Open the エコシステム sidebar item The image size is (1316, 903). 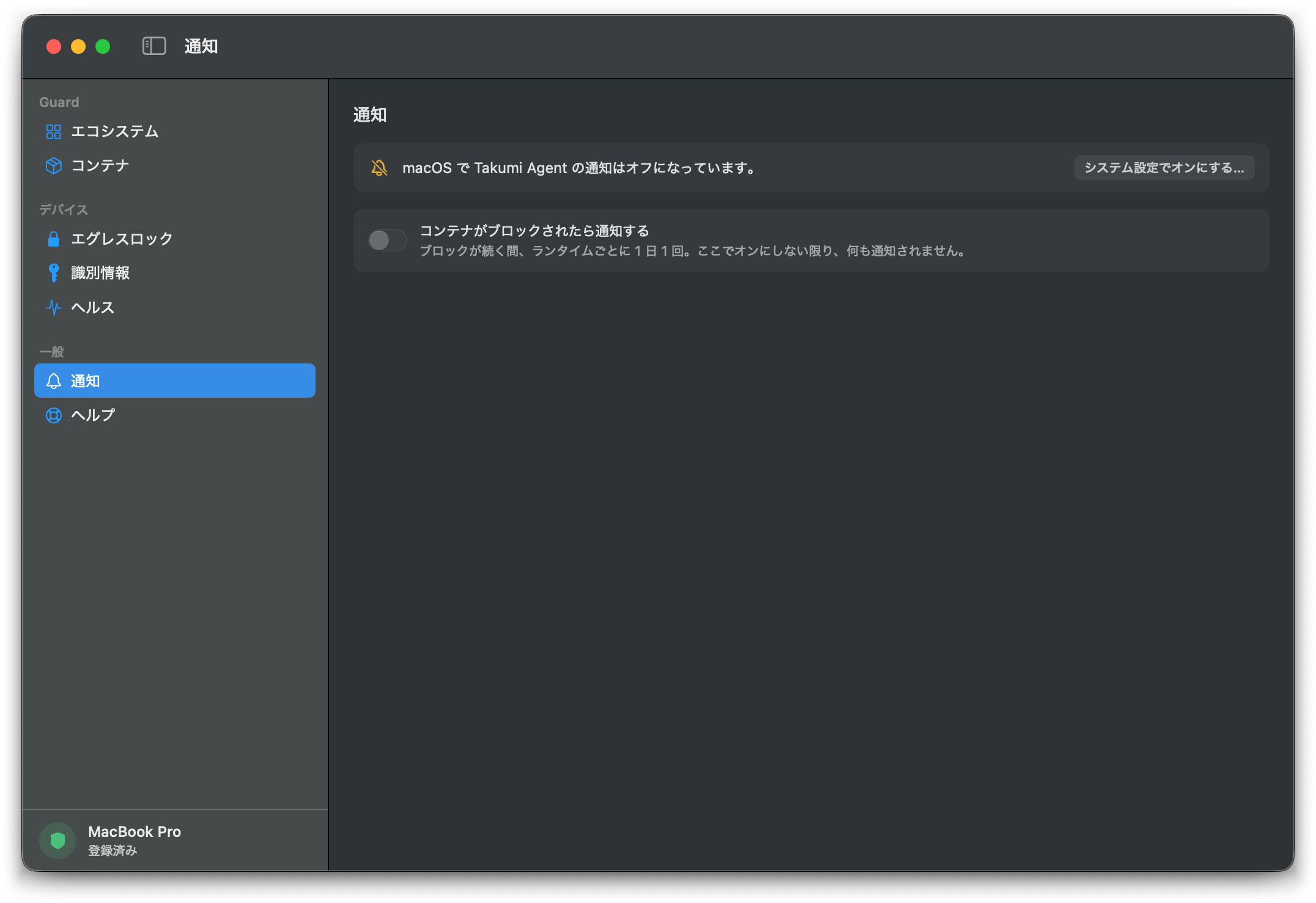pos(175,132)
